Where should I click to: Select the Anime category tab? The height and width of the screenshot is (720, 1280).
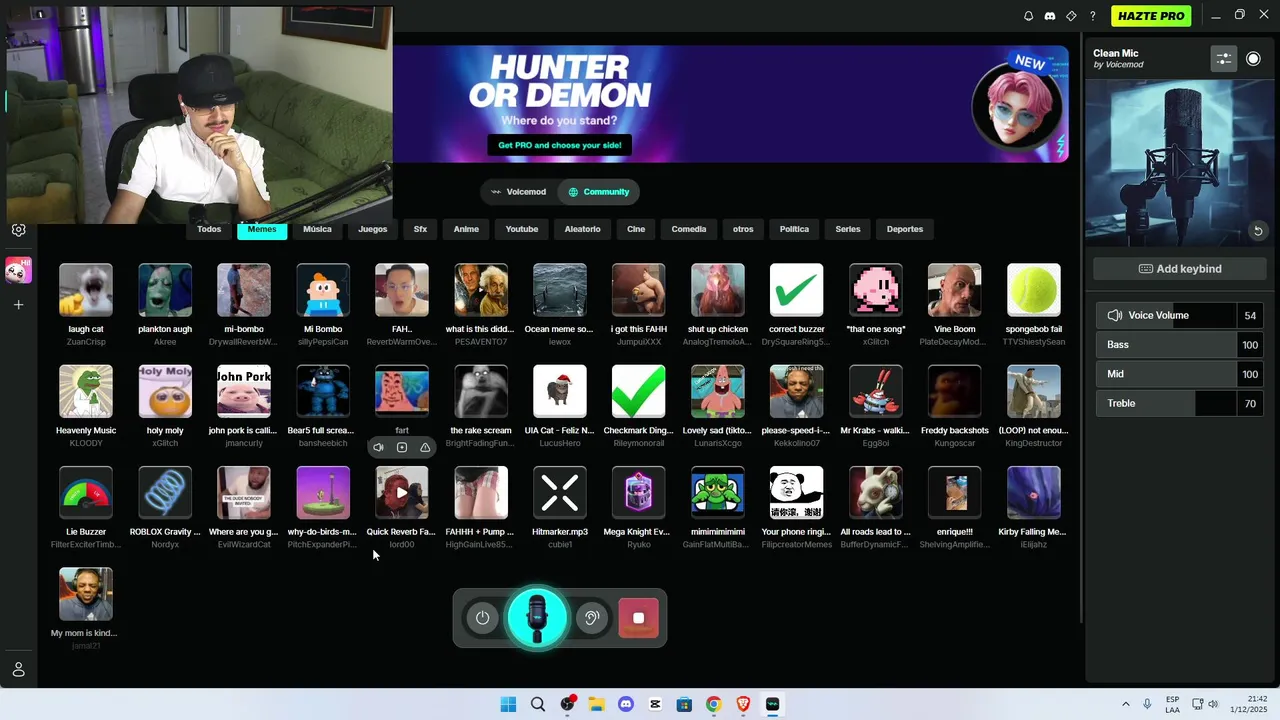(x=466, y=229)
